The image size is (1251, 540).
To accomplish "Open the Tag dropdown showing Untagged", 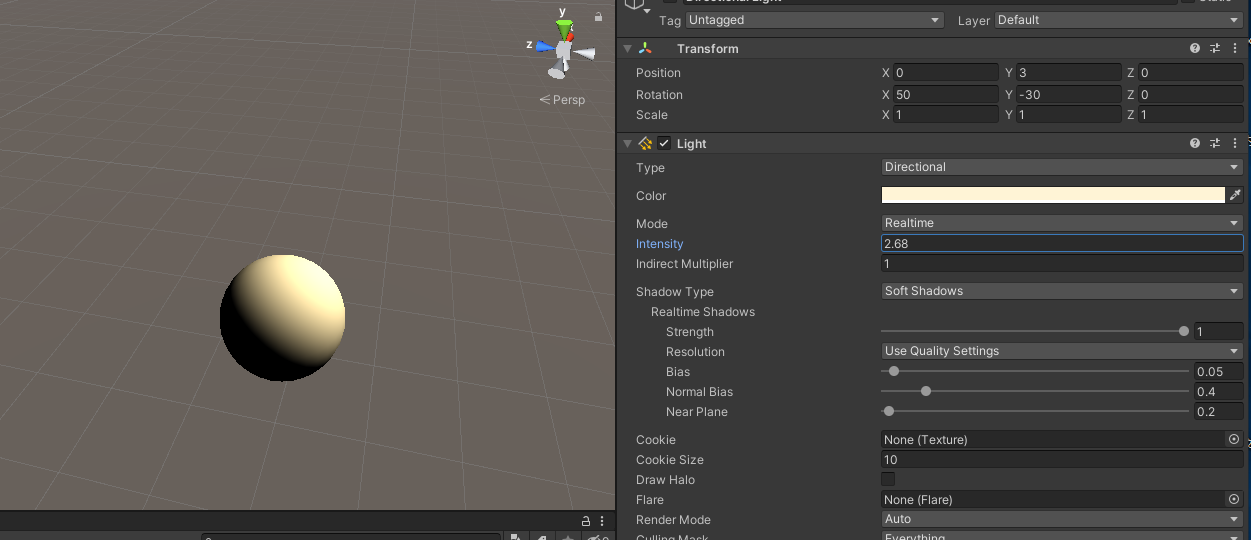I will [814, 20].
